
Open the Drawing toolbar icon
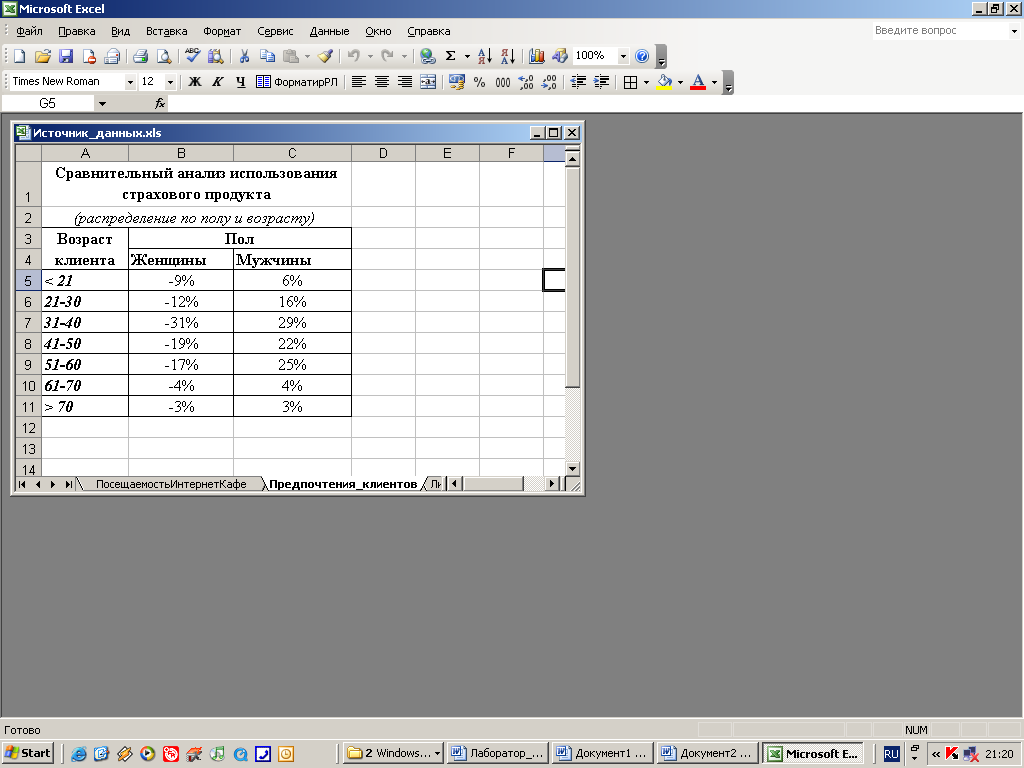coord(560,56)
